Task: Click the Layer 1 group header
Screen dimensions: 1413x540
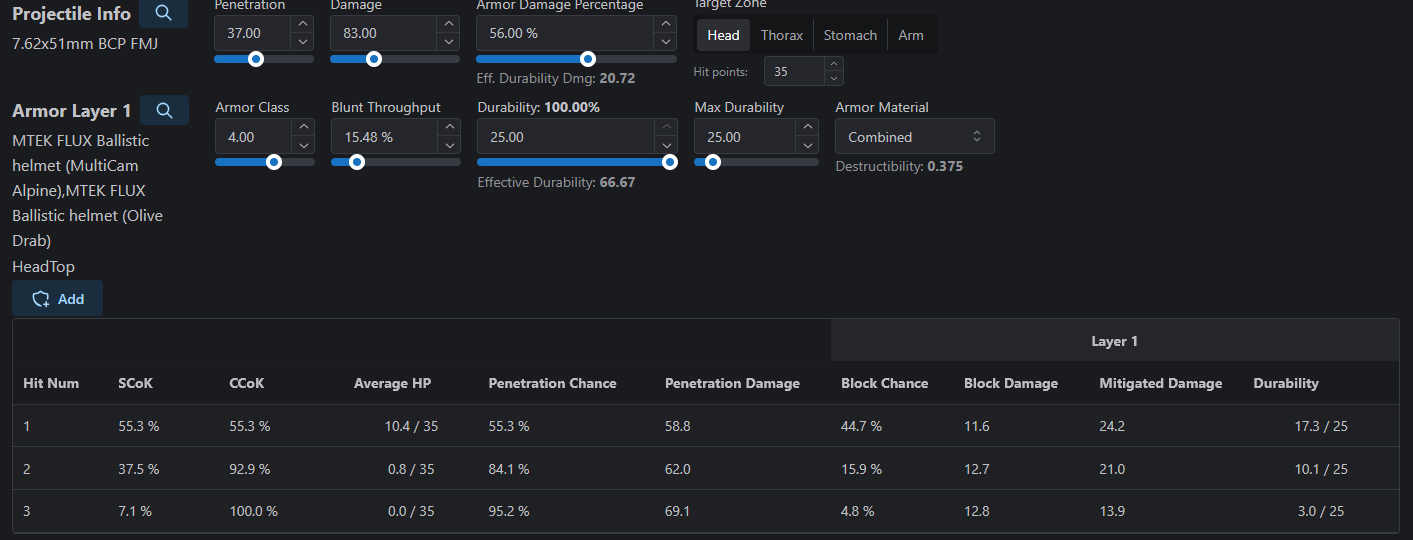Action: [x=1114, y=341]
